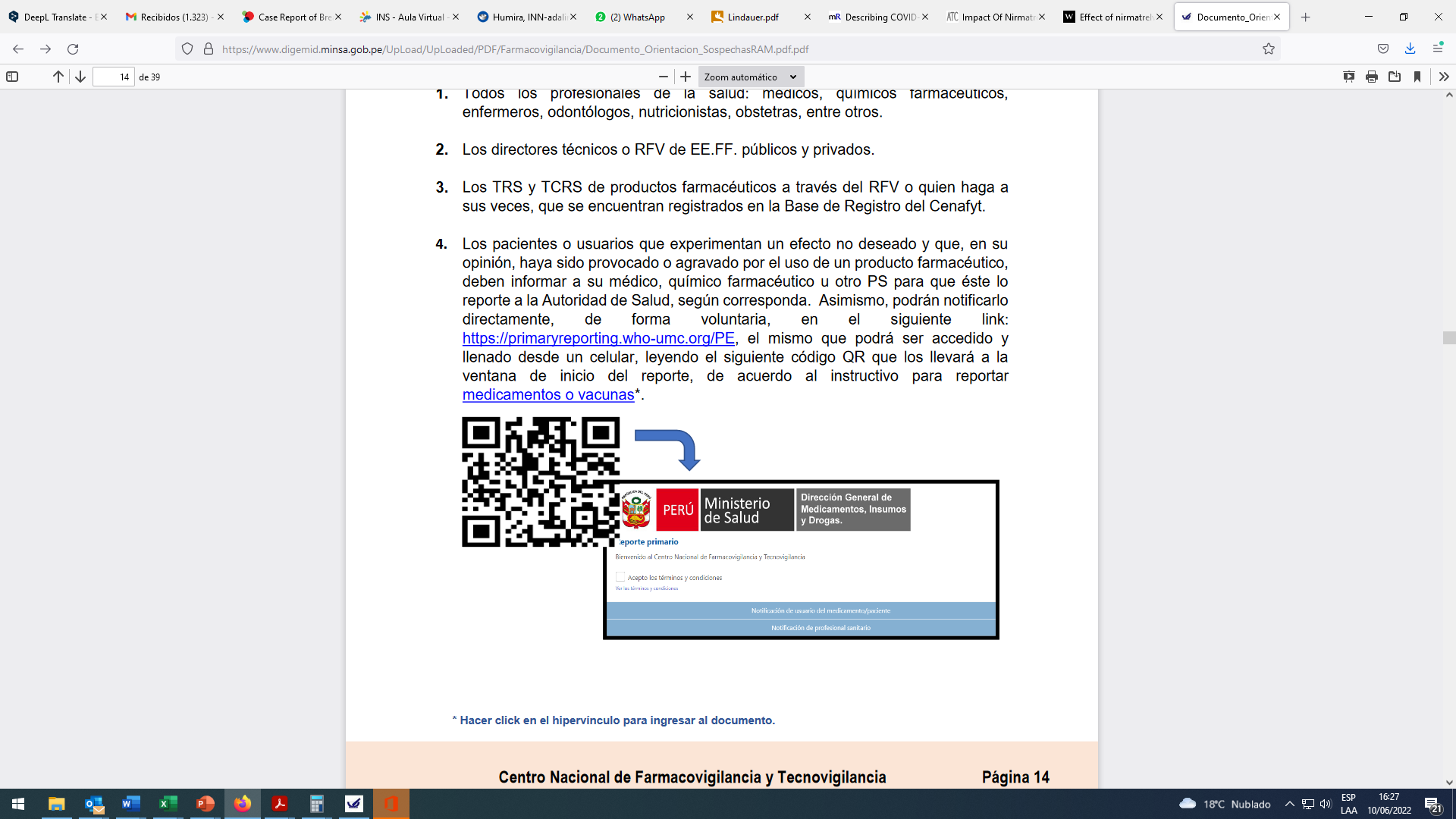The height and width of the screenshot is (819, 1456).
Task: Switch to the Recibidos Gmail tab
Action: click(x=174, y=17)
